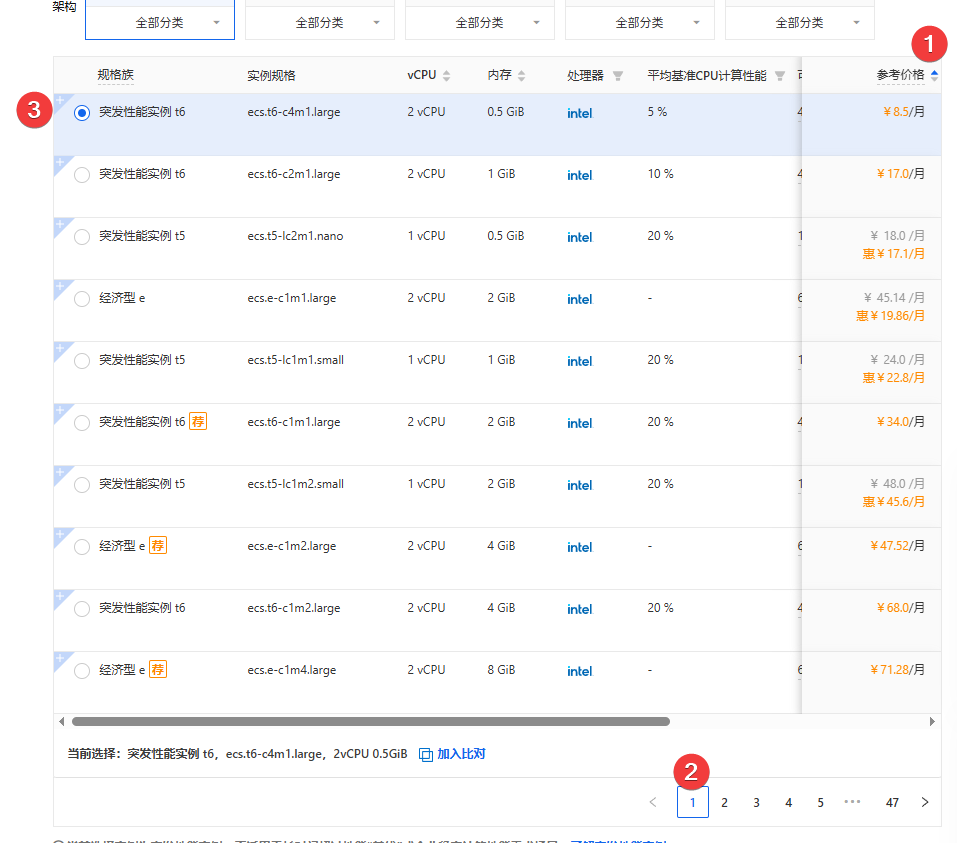Click the price ¥8.5/月
Screen dimensions: 957x843
coord(904,112)
